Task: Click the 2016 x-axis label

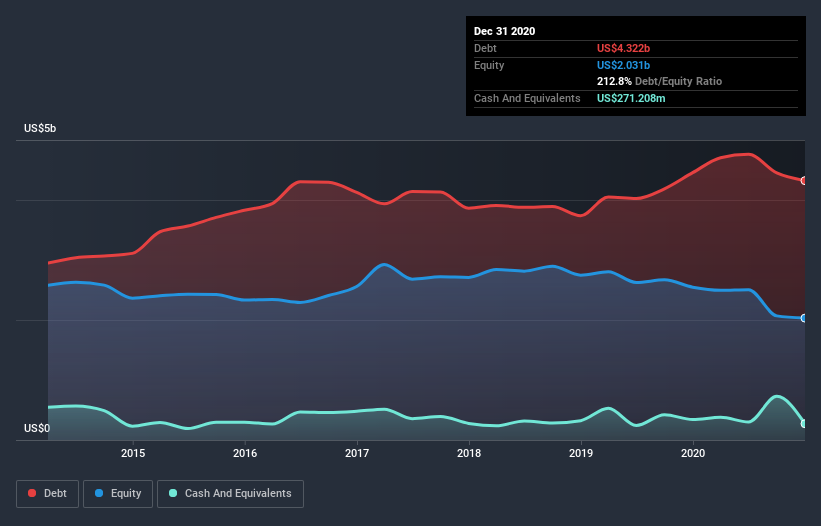Action: (245, 453)
